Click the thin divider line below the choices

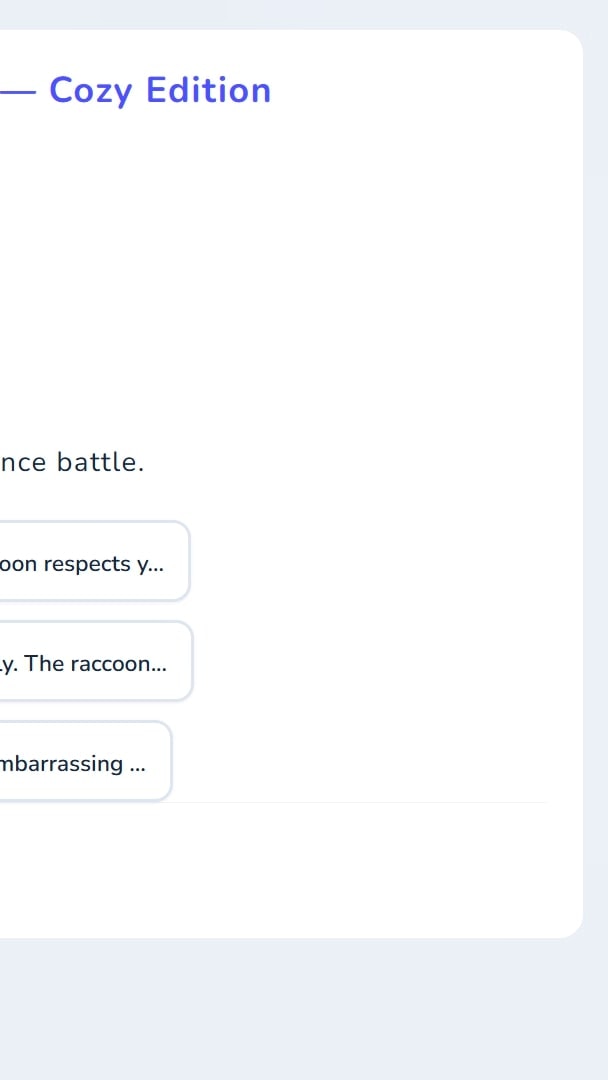click(300, 802)
